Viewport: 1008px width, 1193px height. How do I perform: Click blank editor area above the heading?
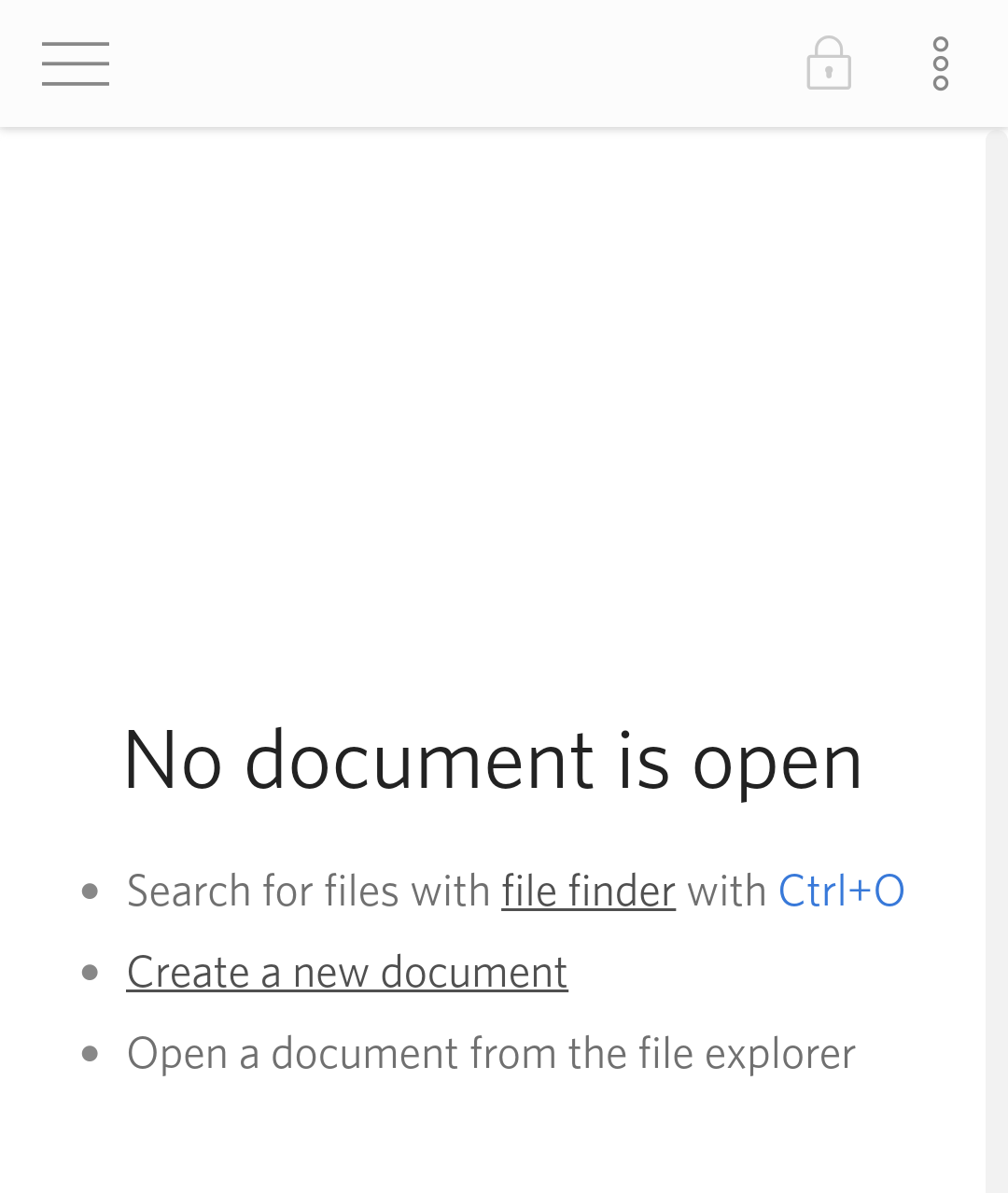(x=493, y=411)
